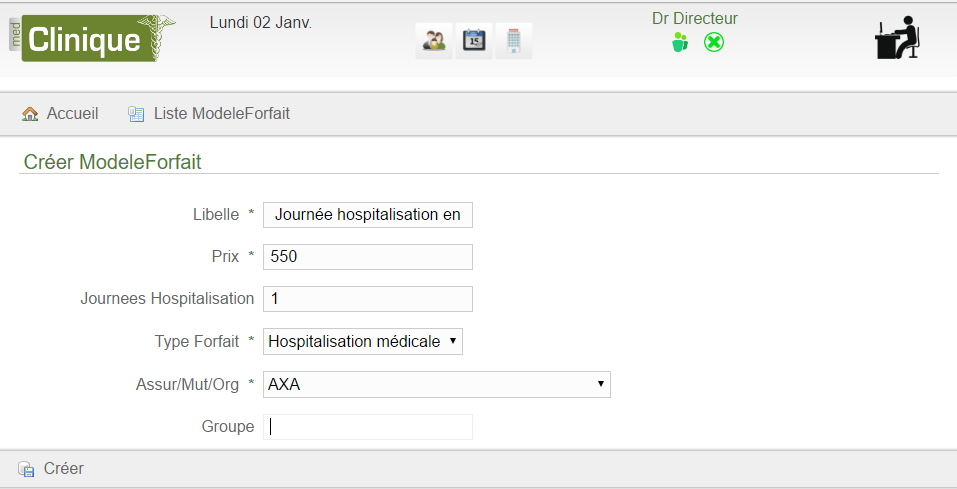Expand the Type Forfait dropdown
957x489 pixels.
(363, 341)
